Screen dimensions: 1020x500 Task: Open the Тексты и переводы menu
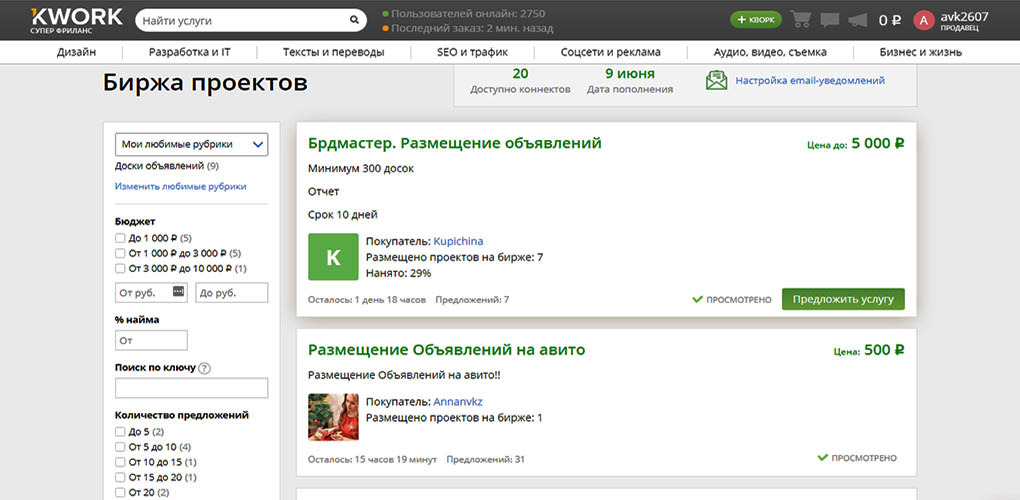click(334, 52)
